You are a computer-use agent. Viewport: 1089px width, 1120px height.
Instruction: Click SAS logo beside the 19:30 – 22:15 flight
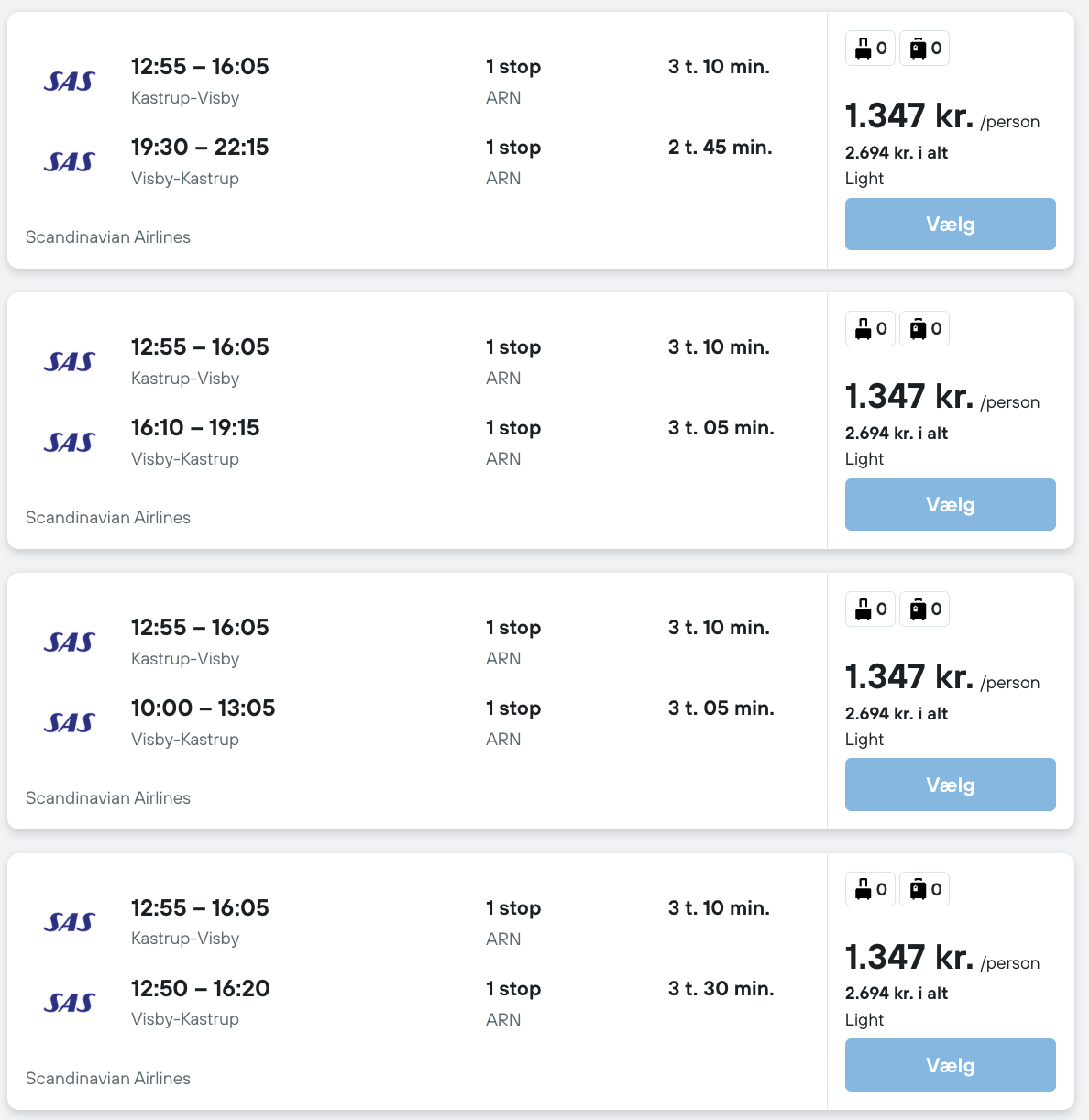pos(70,162)
